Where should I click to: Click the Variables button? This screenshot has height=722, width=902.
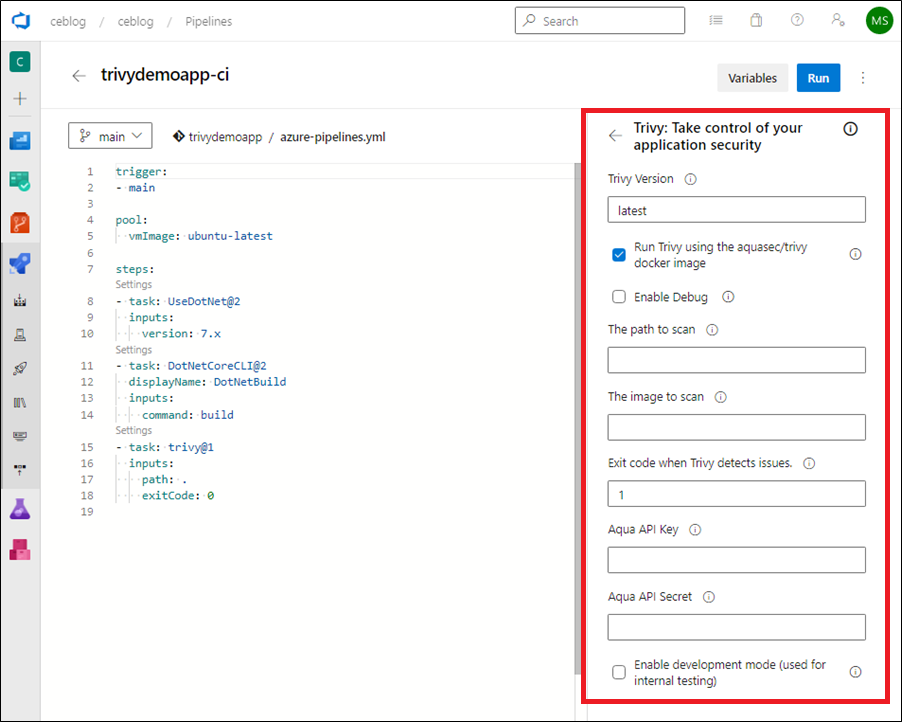752,78
